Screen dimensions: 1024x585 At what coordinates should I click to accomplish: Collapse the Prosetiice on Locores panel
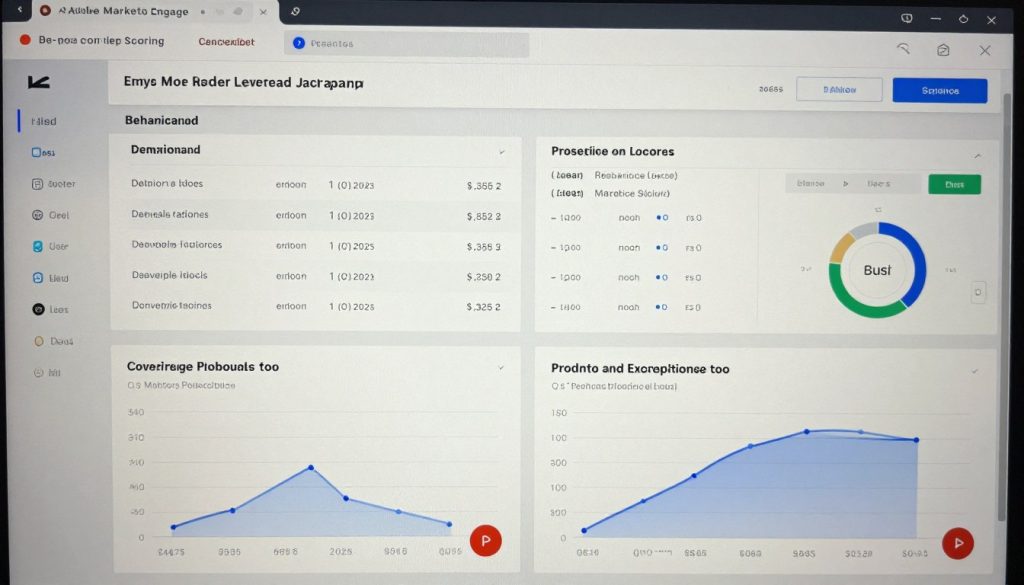tap(977, 152)
